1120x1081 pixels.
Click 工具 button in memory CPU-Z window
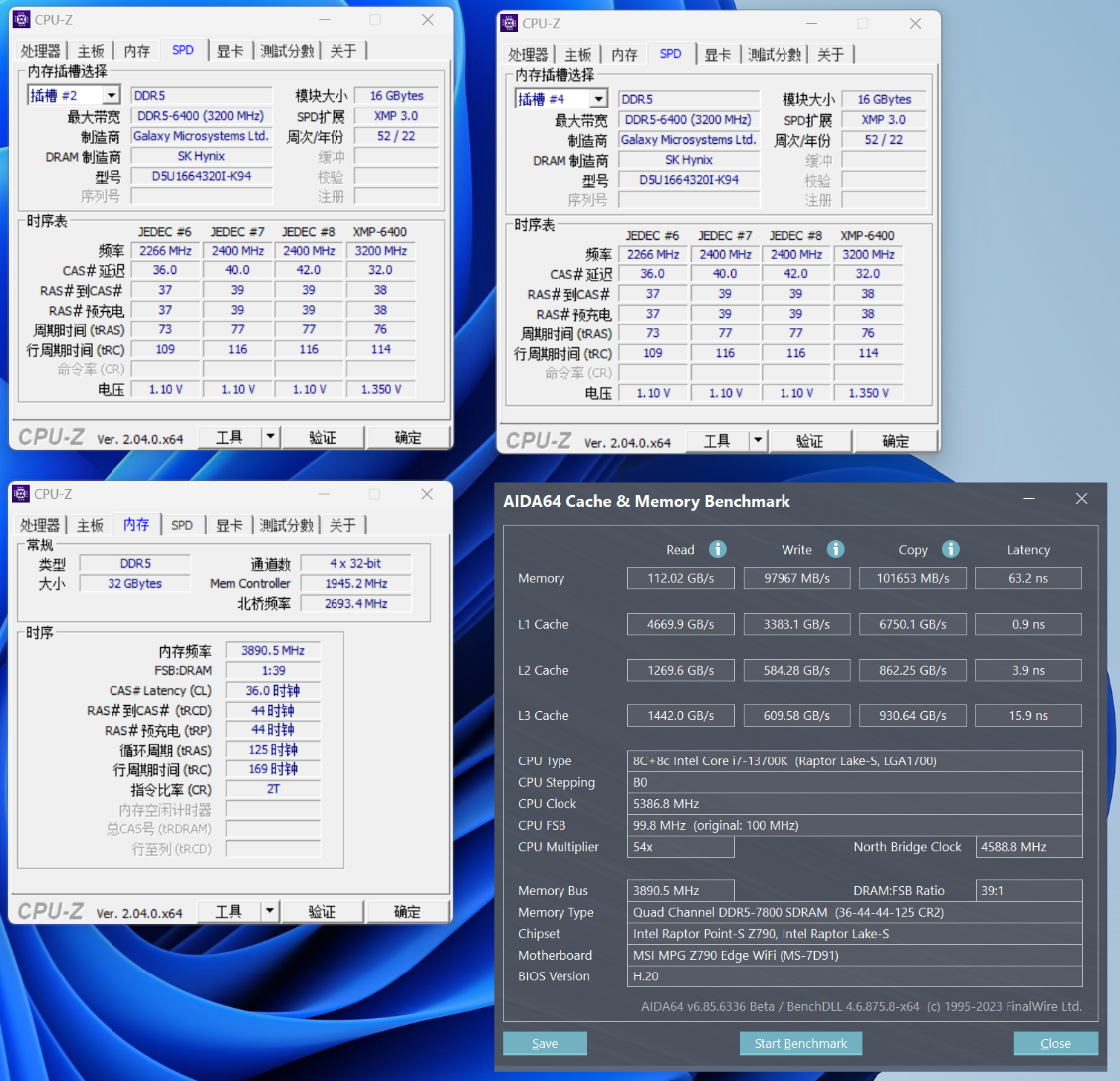tap(229, 911)
